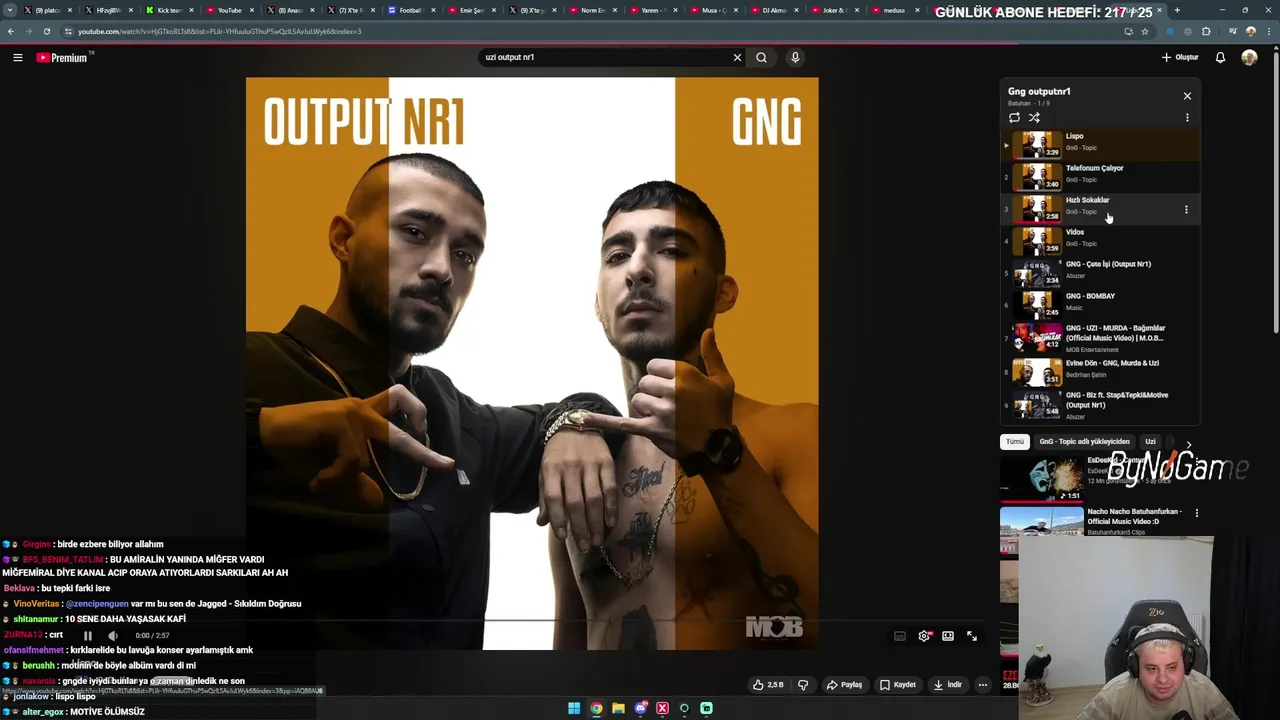Viewport: 1280px width, 720px height.
Task: Play Lispo in the playlist
Action: pyautogui.click(x=1100, y=145)
